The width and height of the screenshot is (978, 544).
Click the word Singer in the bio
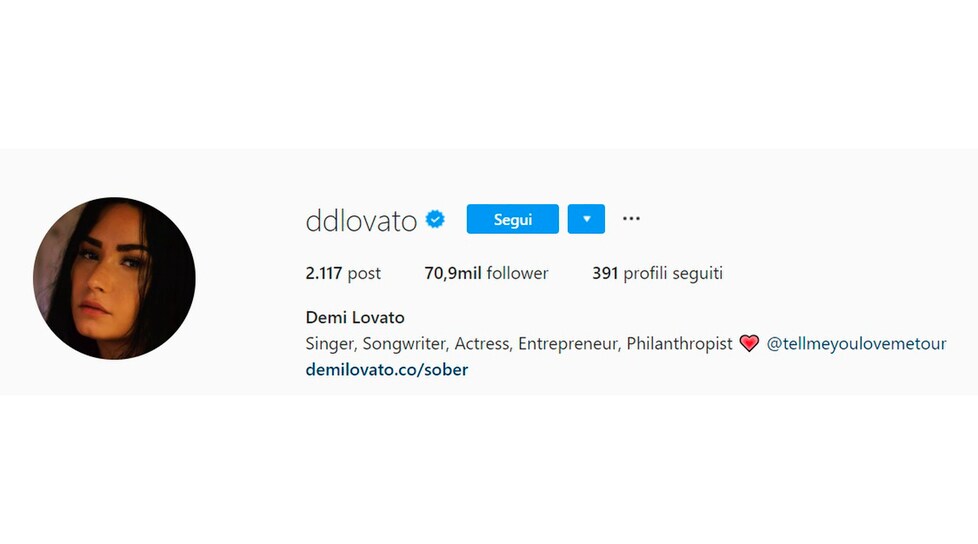click(331, 344)
